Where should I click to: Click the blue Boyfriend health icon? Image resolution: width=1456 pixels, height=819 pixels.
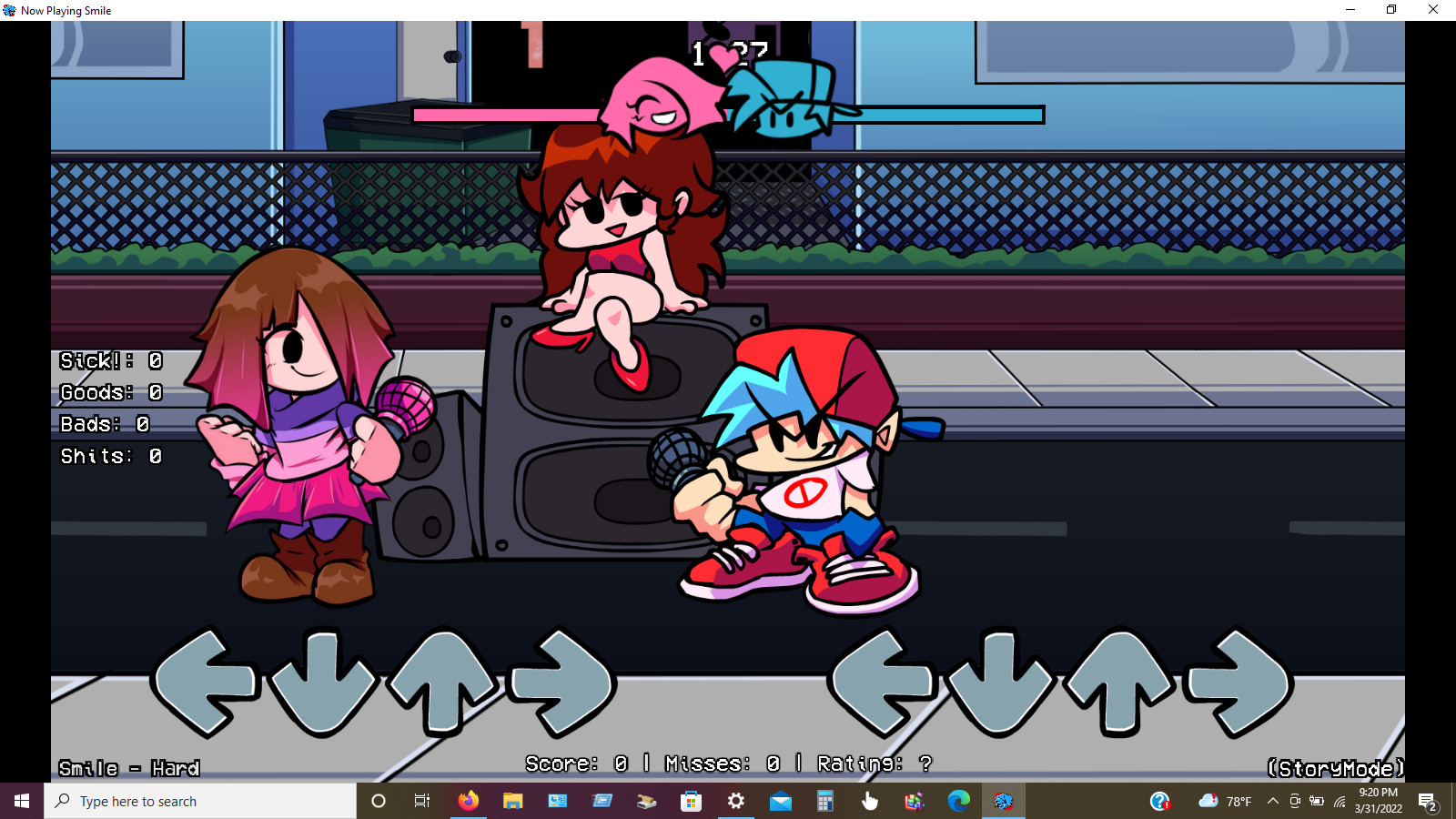(784, 100)
